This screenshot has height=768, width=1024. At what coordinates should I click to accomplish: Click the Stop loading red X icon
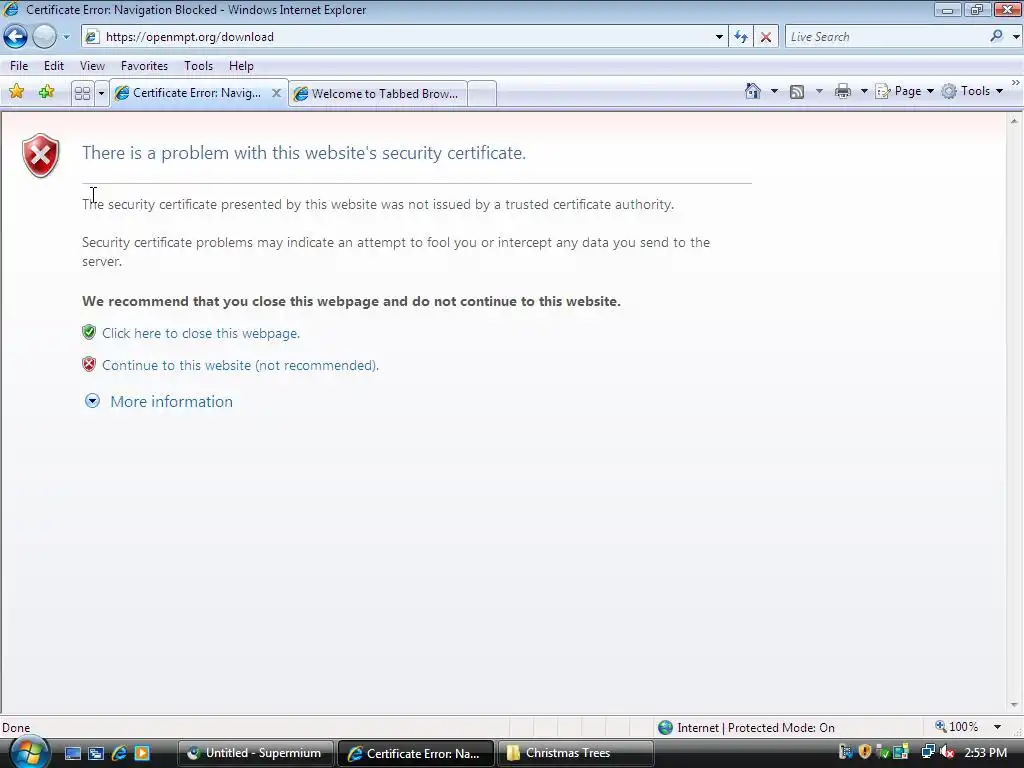[x=765, y=37]
